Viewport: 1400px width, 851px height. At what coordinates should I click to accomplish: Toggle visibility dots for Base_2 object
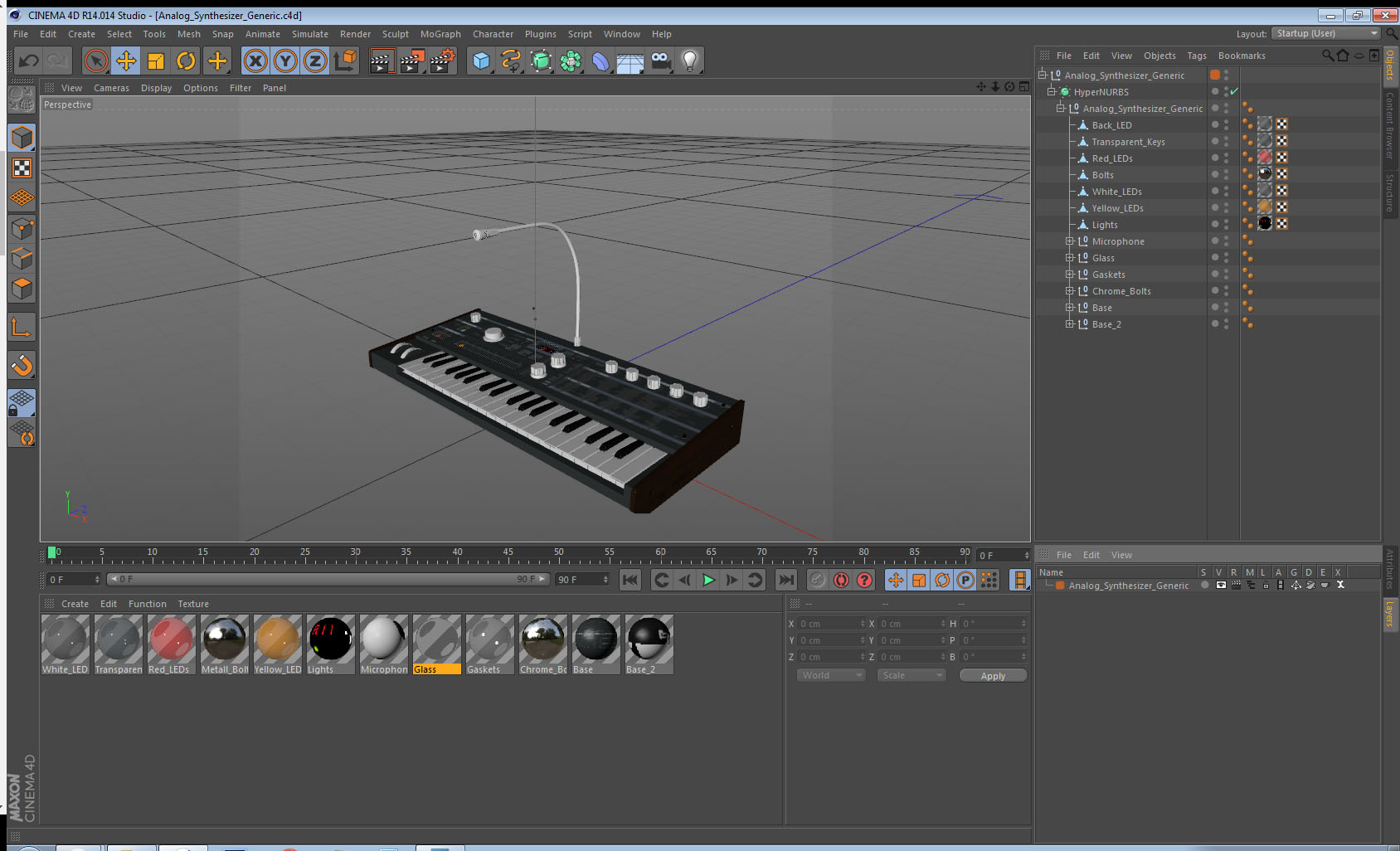click(x=1226, y=323)
